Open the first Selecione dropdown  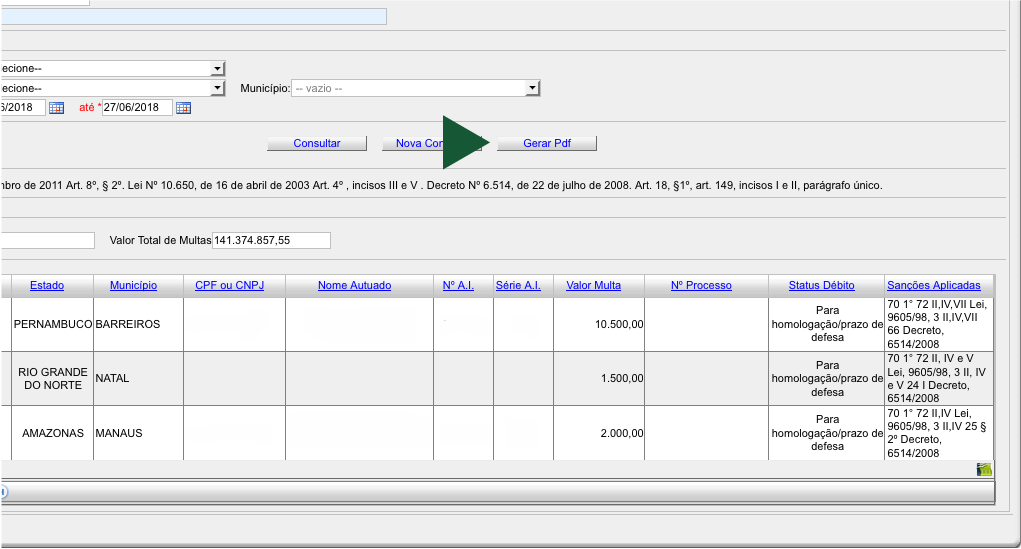(217, 68)
